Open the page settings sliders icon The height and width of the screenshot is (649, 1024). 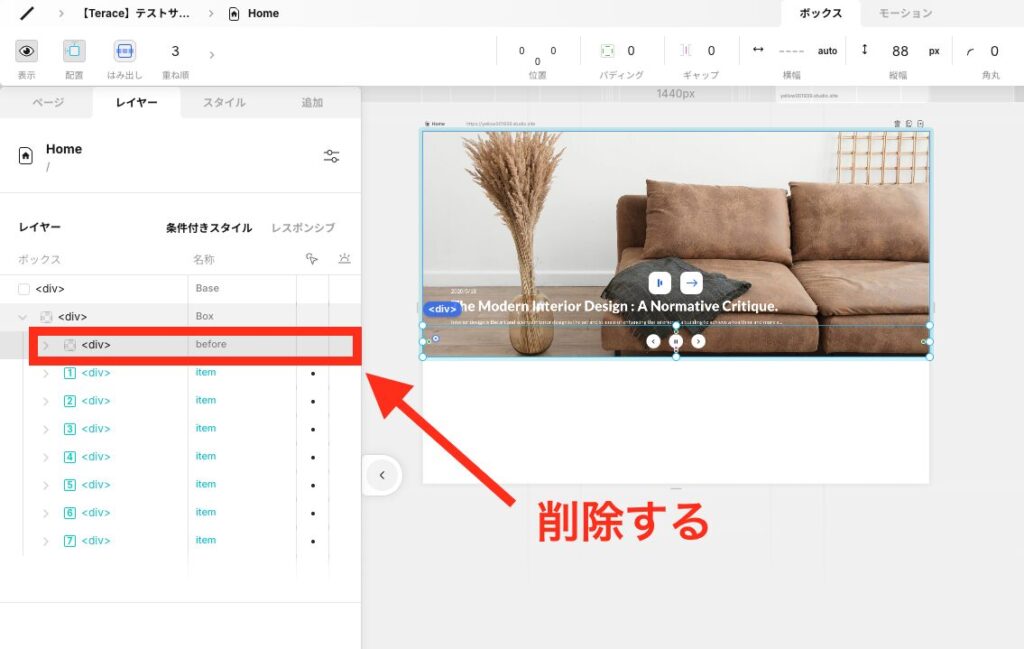pos(332,156)
